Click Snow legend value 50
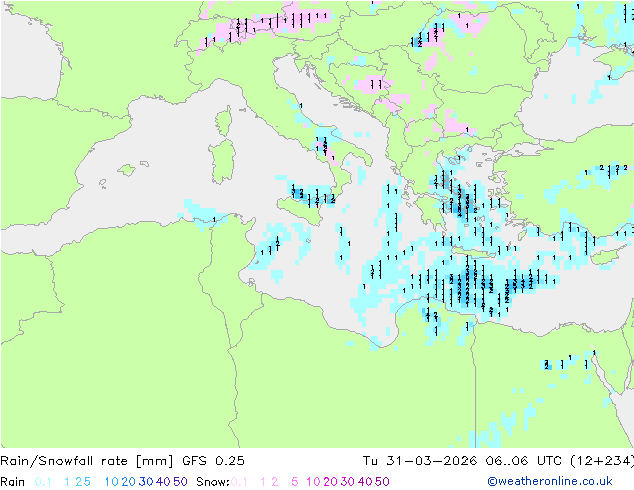The width and height of the screenshot is (634, 490). click(382, 482)
